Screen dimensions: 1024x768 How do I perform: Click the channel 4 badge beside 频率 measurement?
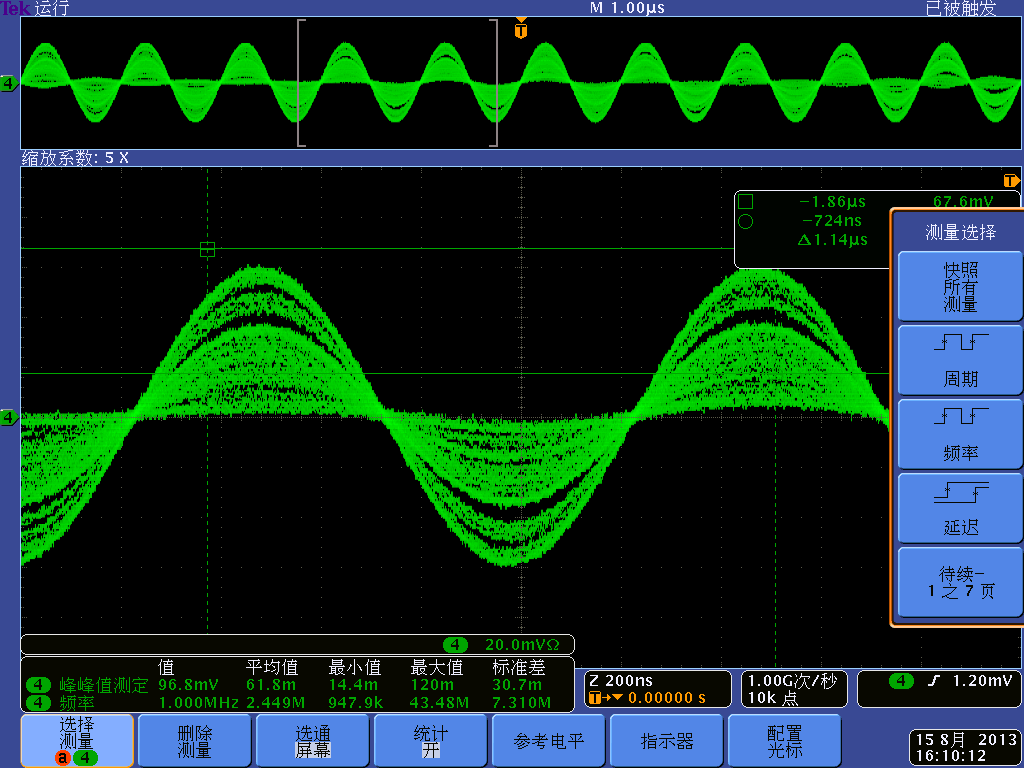tap(39, 703)
